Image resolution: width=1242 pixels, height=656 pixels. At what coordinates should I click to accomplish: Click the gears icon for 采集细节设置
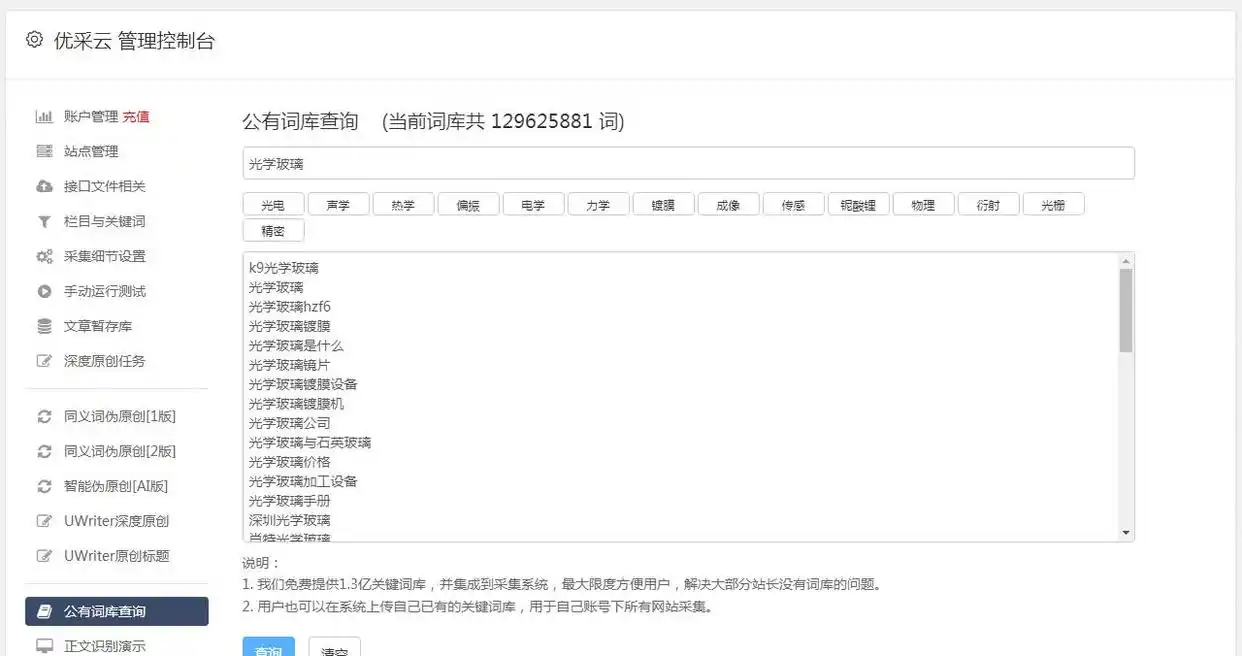[x=44, y=256]
